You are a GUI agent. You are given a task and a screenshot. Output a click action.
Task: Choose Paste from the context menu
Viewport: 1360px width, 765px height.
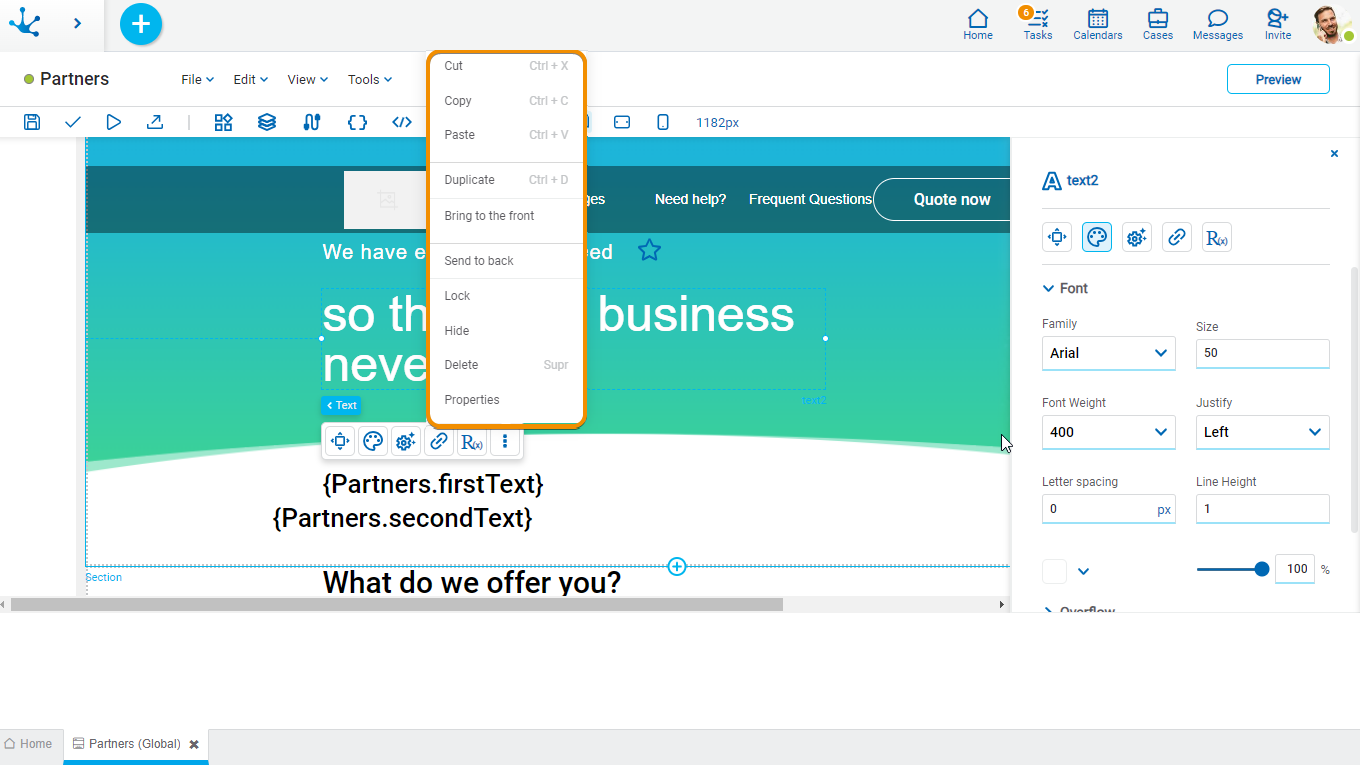pos(506,135)
